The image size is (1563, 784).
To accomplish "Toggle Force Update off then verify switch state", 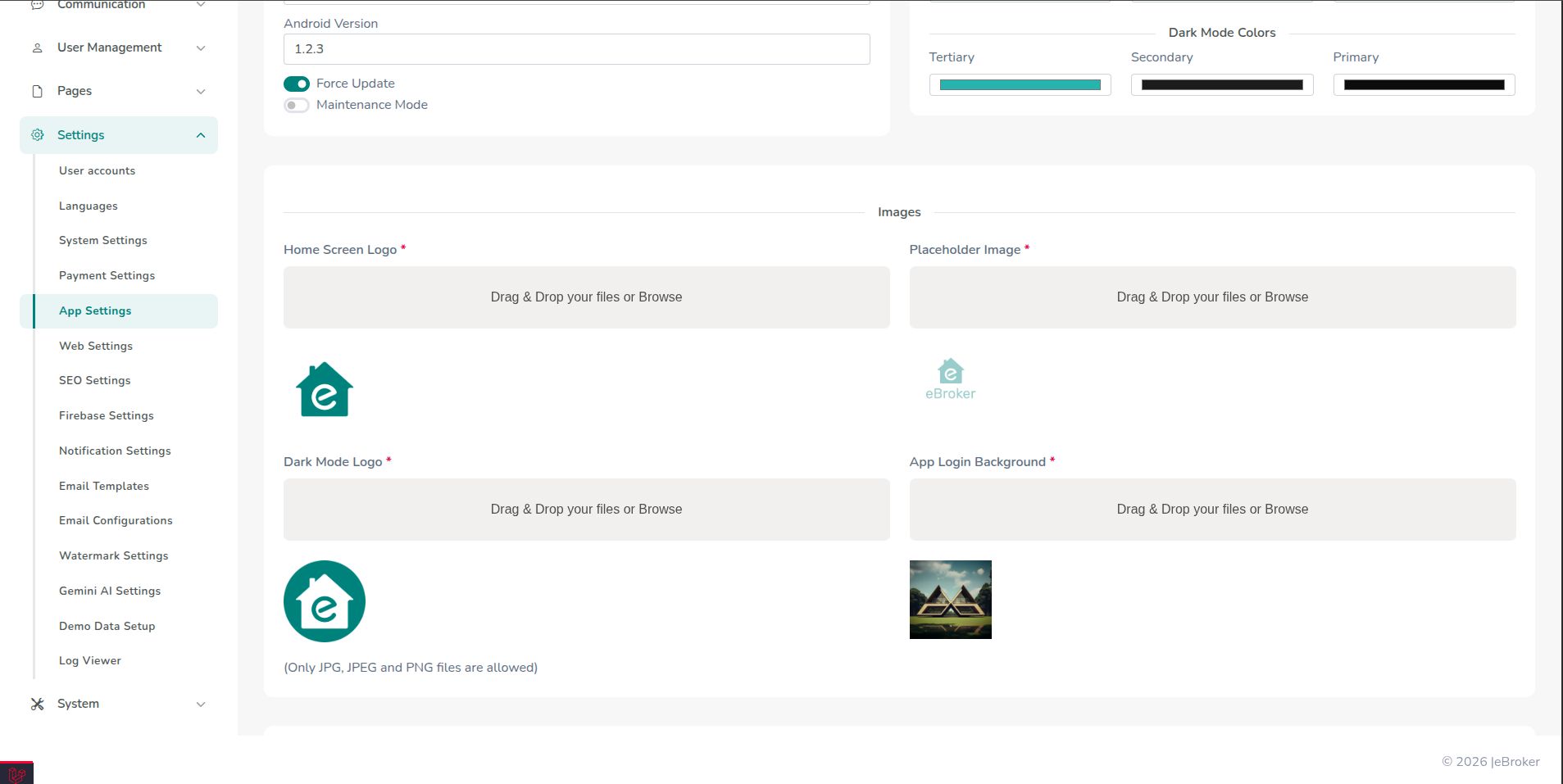I will tap(296, 84).
